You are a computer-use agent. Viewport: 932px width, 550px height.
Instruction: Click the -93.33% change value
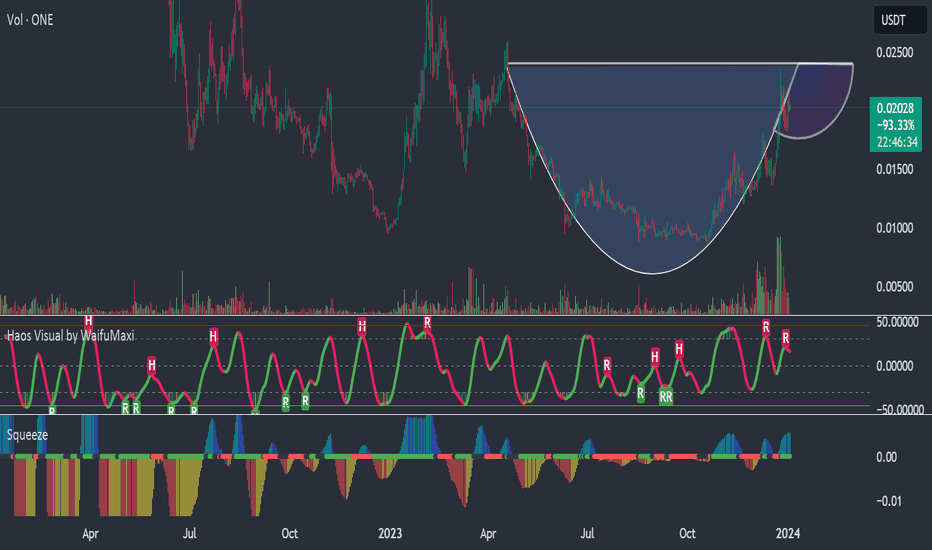coord(895,125)
